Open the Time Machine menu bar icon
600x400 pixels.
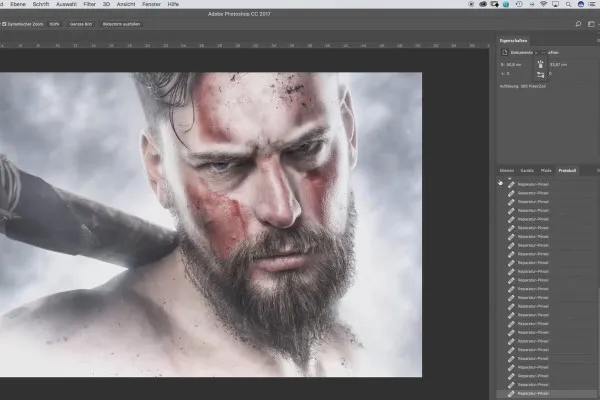point(519,4)
